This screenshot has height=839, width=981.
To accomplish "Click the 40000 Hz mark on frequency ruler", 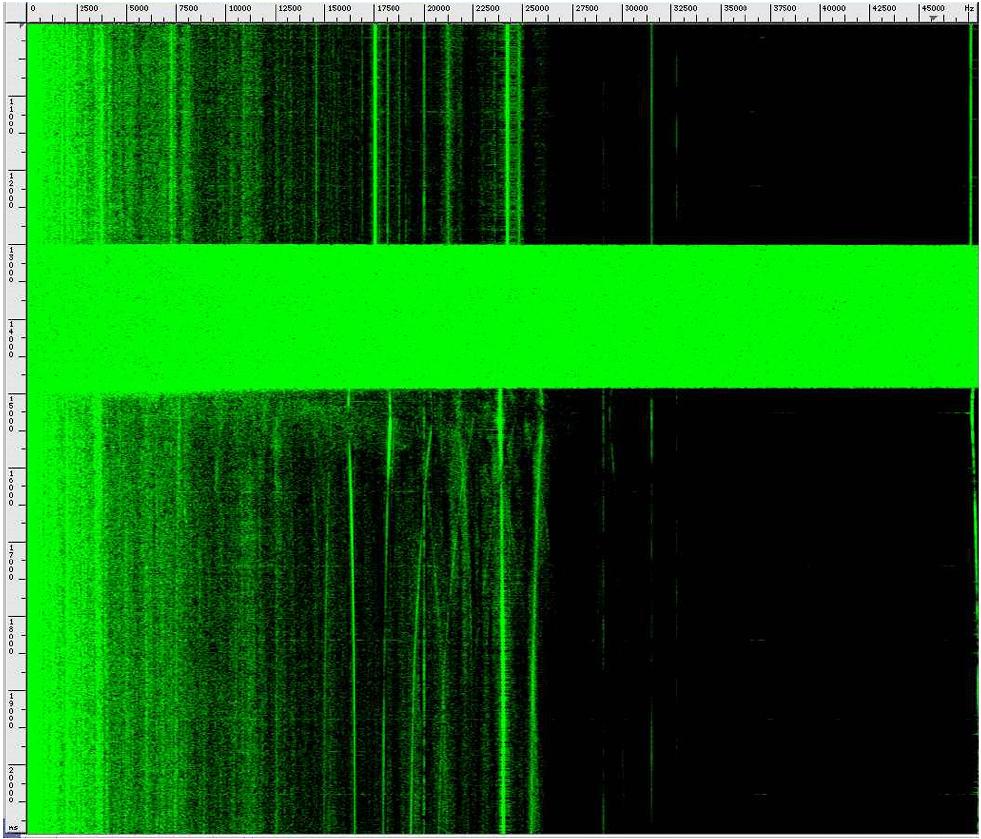I will point(833,10).
